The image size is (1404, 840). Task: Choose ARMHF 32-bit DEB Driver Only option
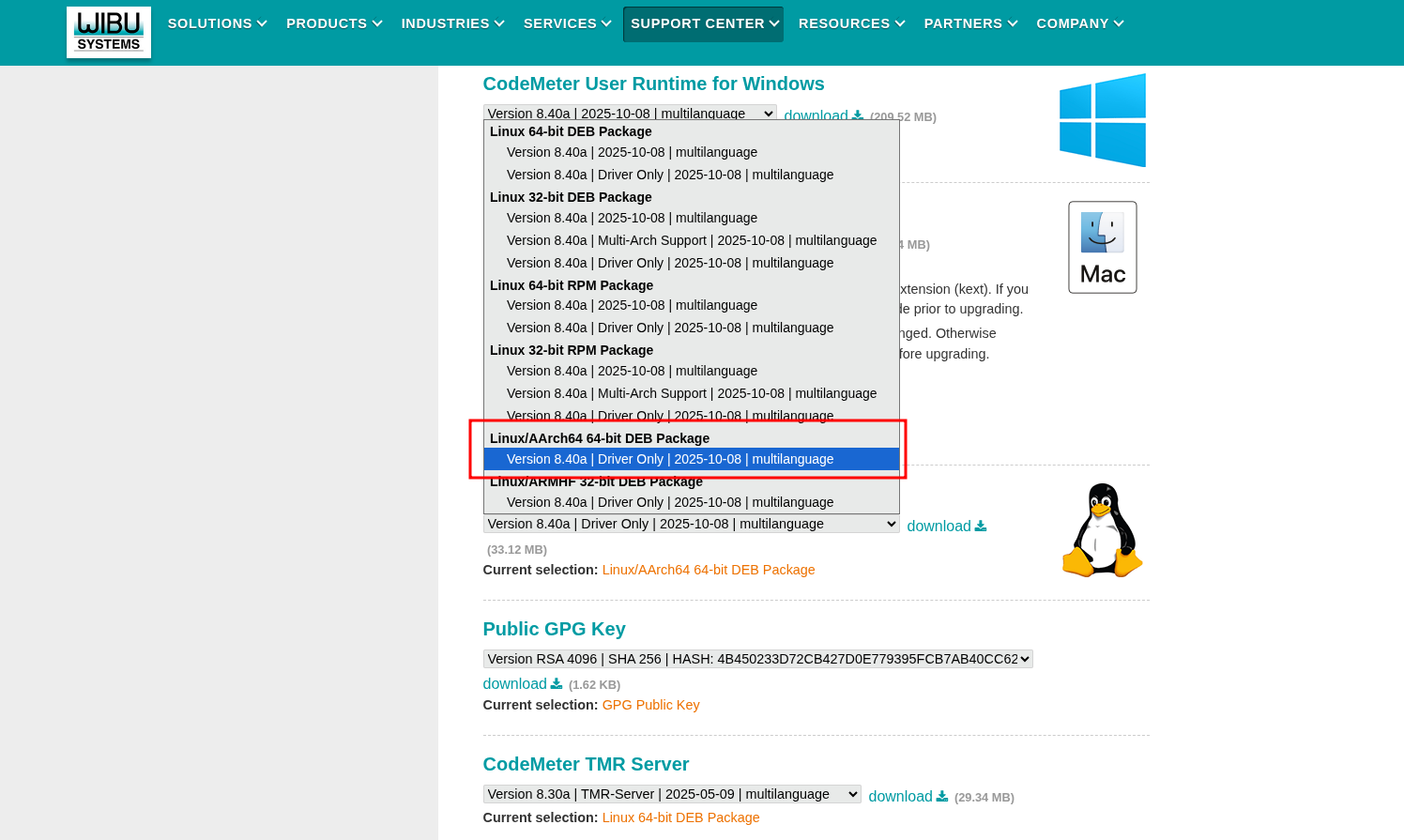click(670, 502)
